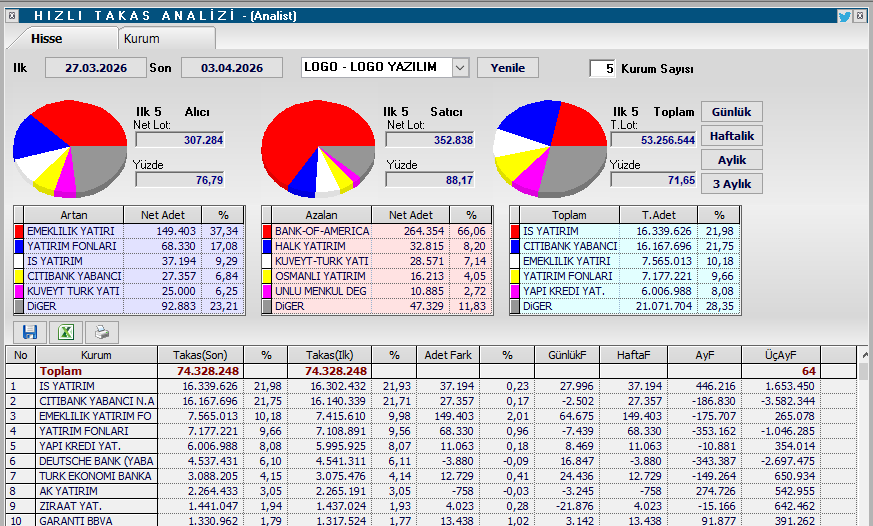
Task: Select the Aylık period button
Action: (x=732, y=160)
